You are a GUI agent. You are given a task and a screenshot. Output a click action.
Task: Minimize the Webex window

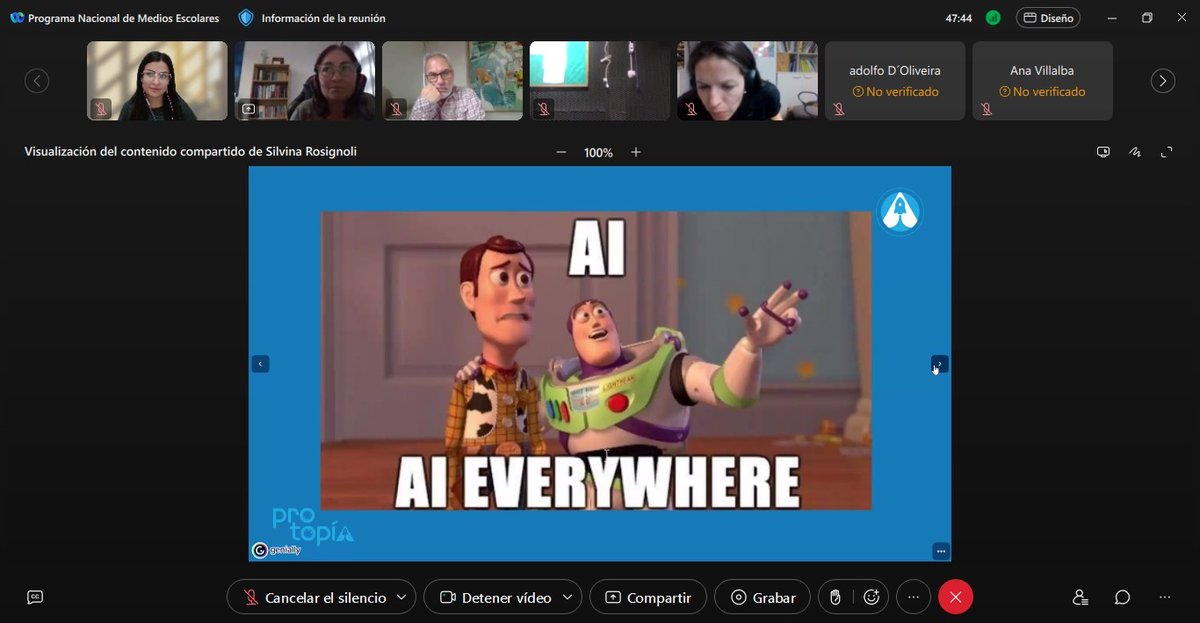1112,18
